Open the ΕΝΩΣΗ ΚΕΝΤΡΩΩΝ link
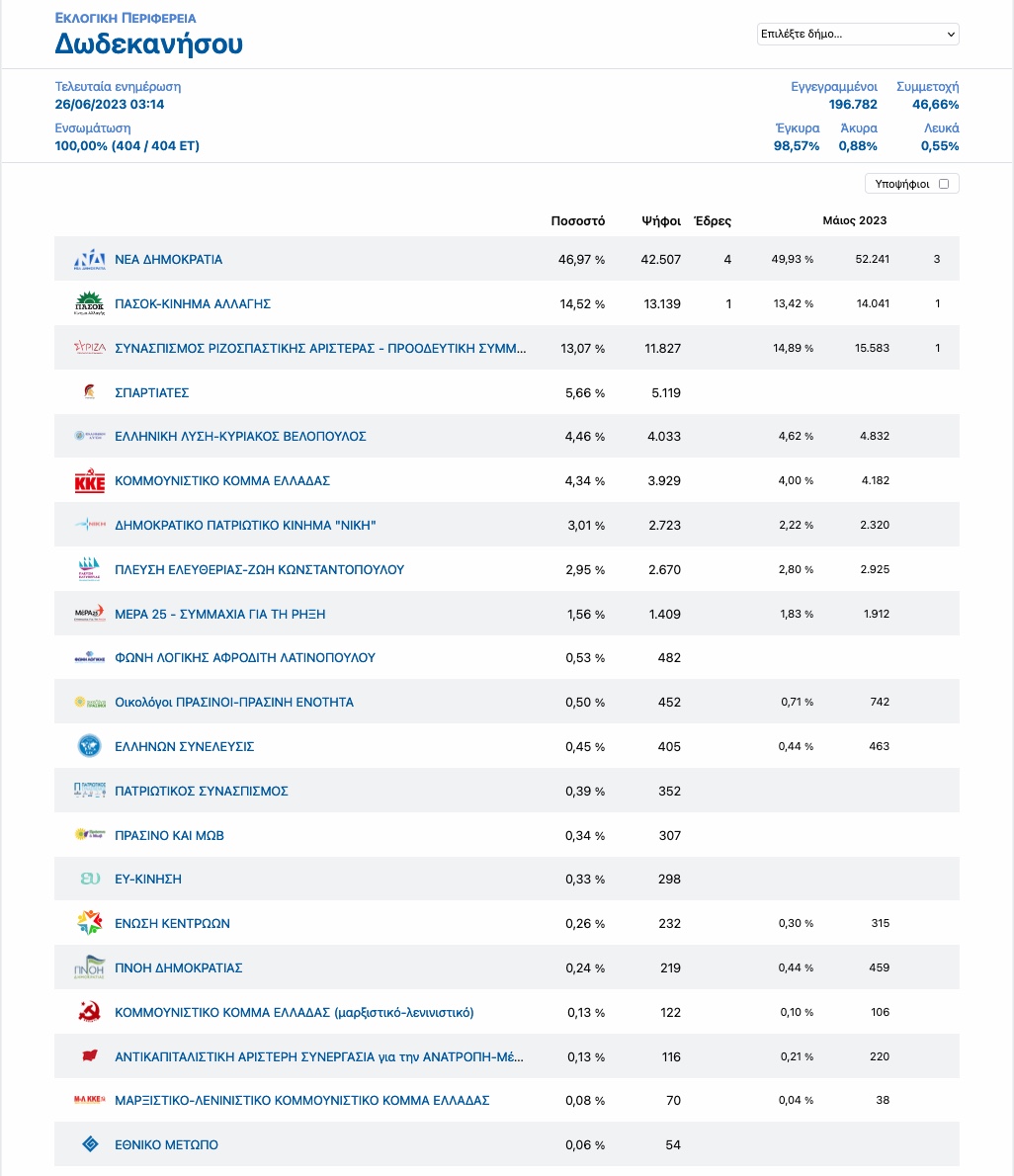The width and height of the screenshot is (1014, 1176). click(x=173, y=923)
